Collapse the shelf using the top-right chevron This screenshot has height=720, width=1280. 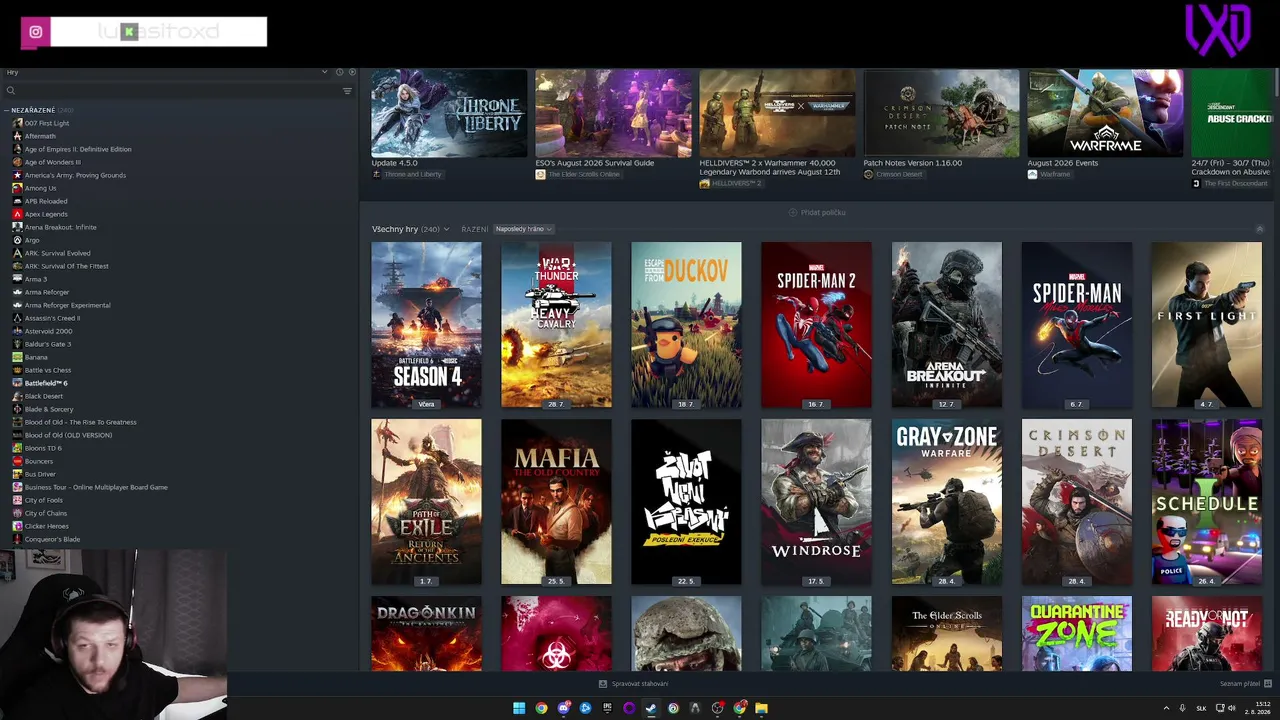pyautogui.click(x=1259, y=229)
